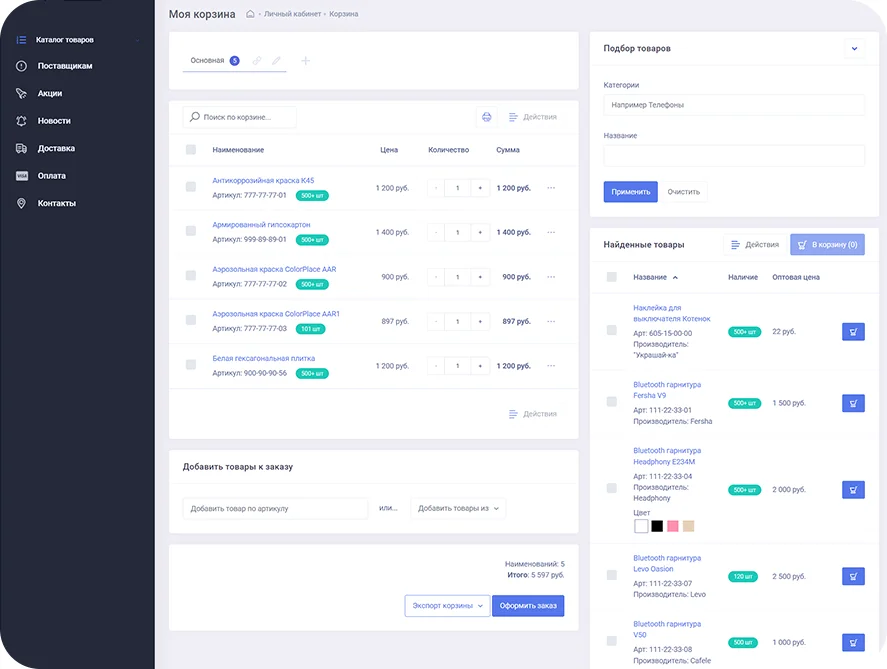Click the Доставка truck icon
The image size is (887, 669).
21,148
